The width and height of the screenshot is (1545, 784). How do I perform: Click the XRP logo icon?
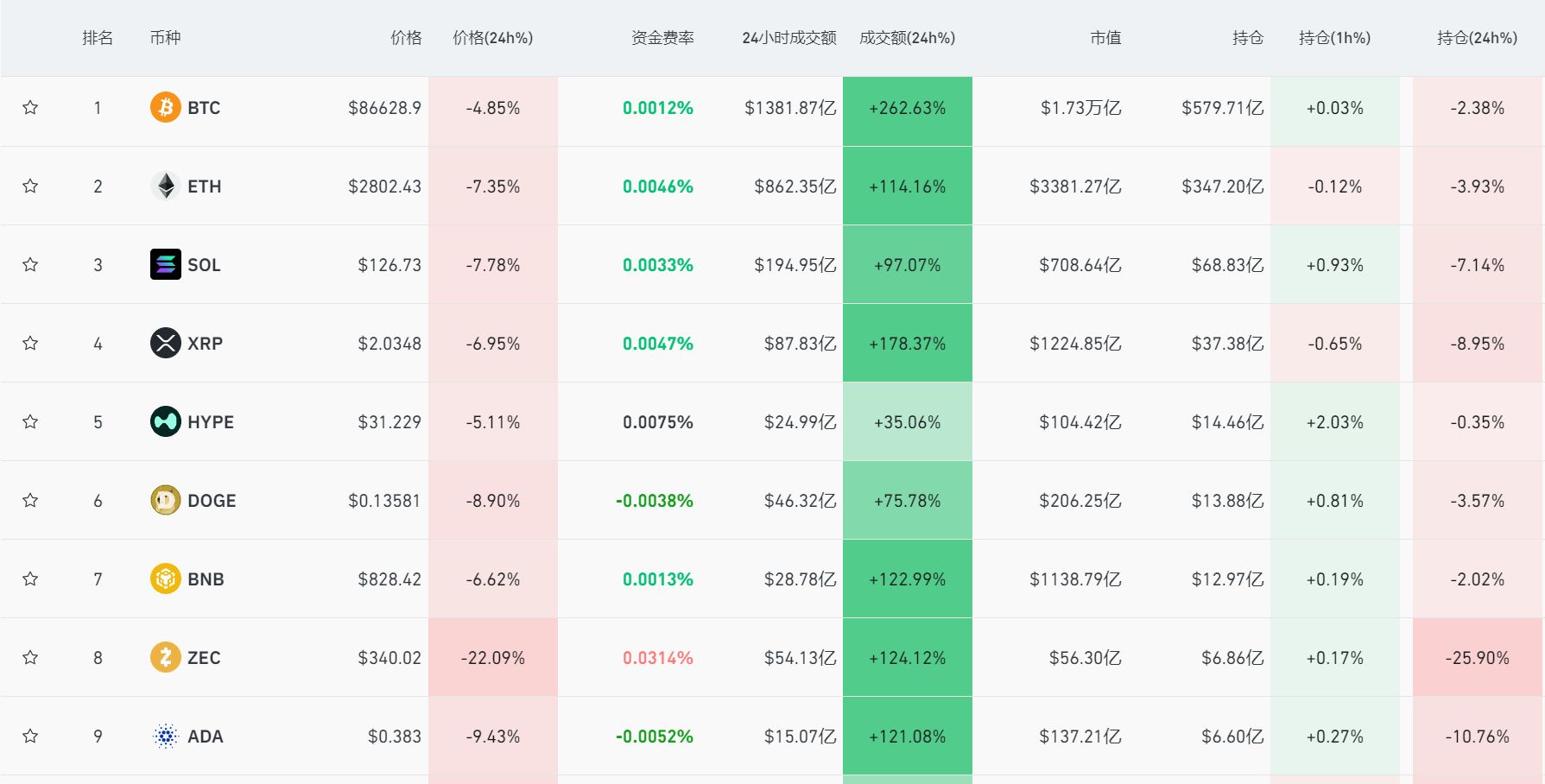tap(165, 344)
